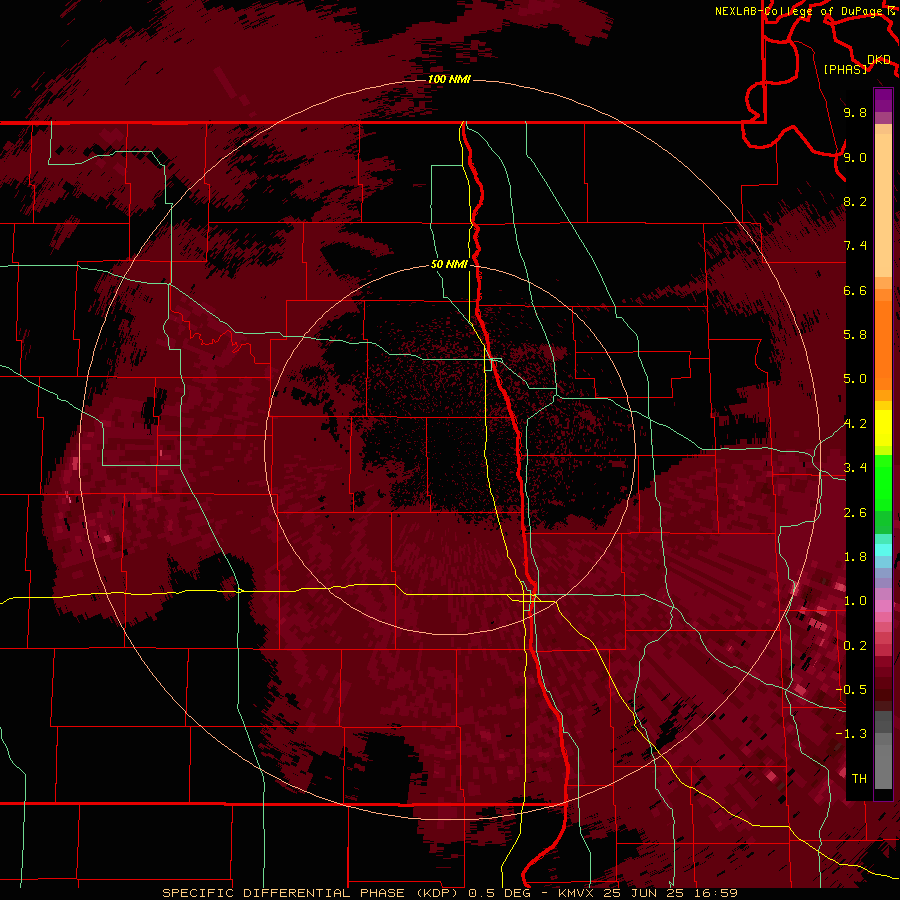Click the (KDP) product abbreviation in the caption
The height and width of the screenshot is (900, 900).
coord(436,893)
